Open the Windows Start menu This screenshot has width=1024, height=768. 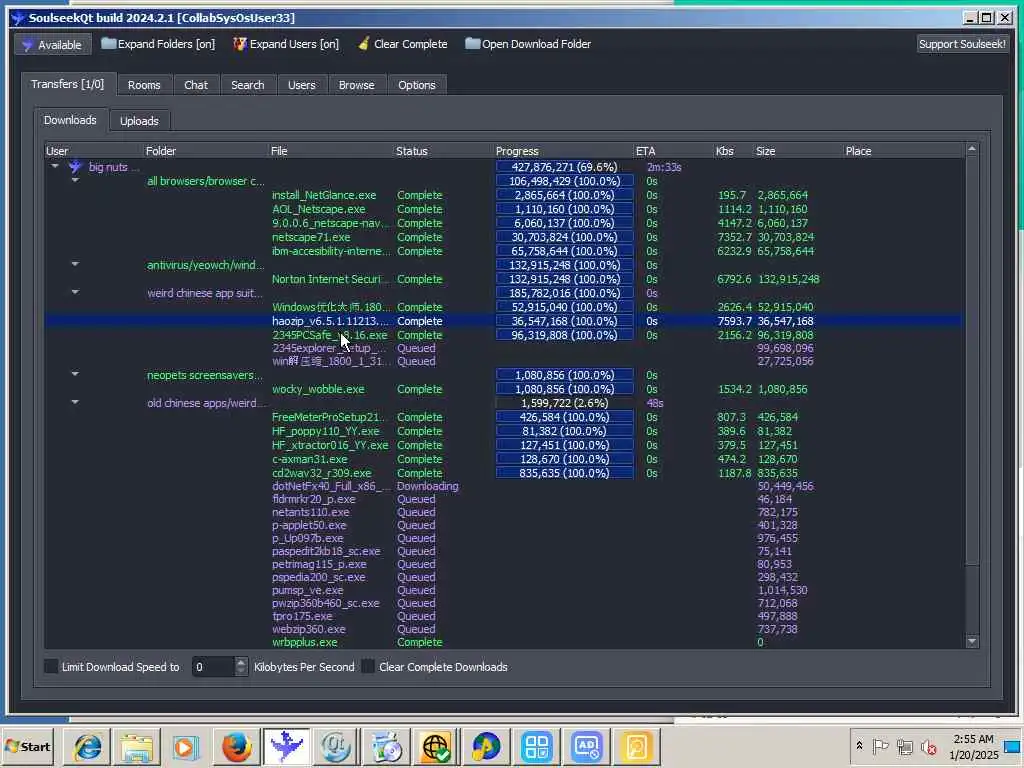click(x=28, y=746)
